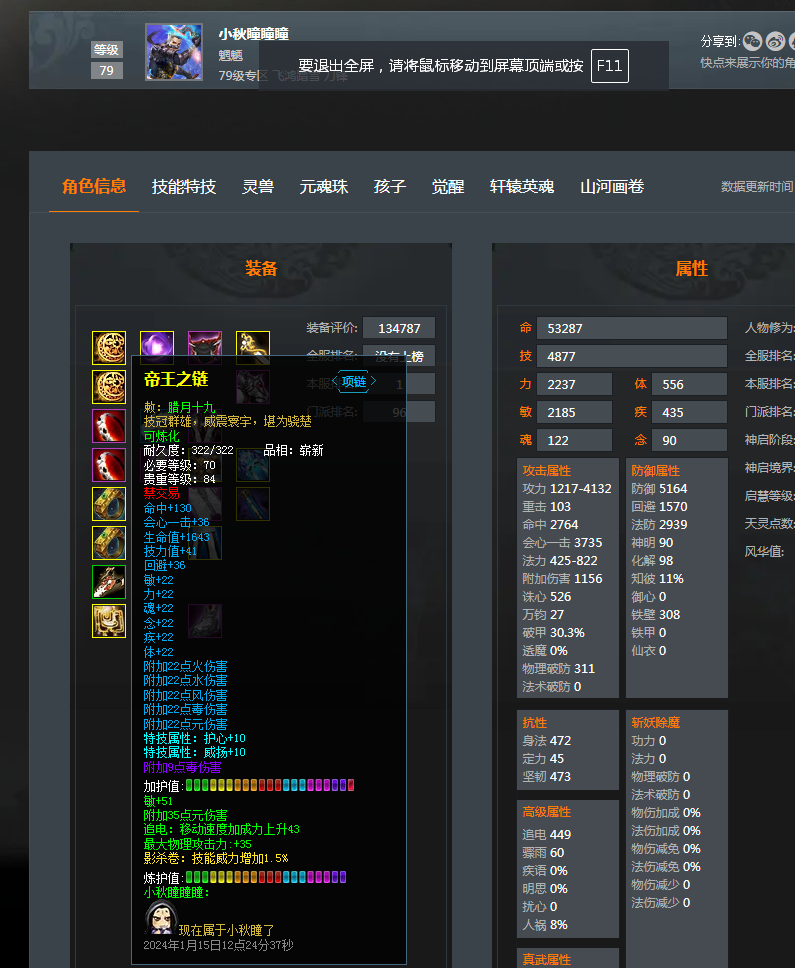Click the dimmed wolf armor icon behind tooltip
The height and width of the screenshot is (968, 795).
point(253,386)
